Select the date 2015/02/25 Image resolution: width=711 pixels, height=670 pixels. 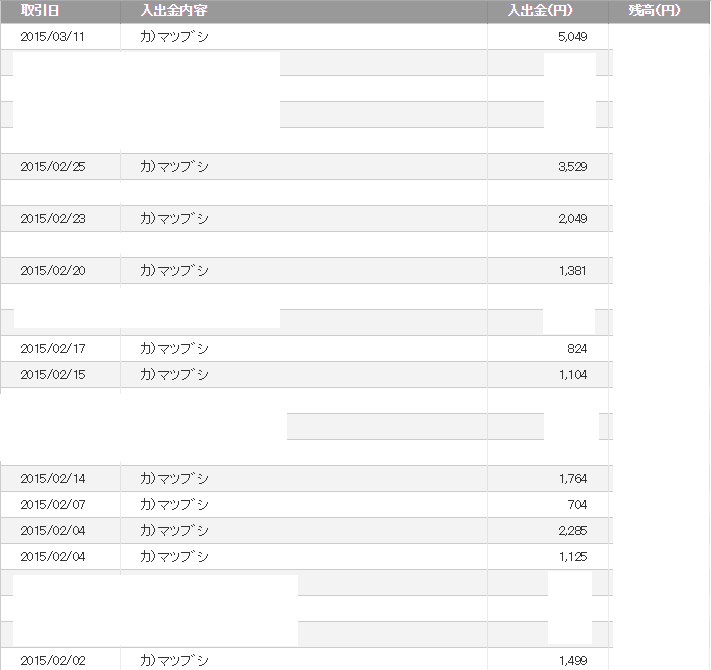pyautogui.click(x=53, y=166)
